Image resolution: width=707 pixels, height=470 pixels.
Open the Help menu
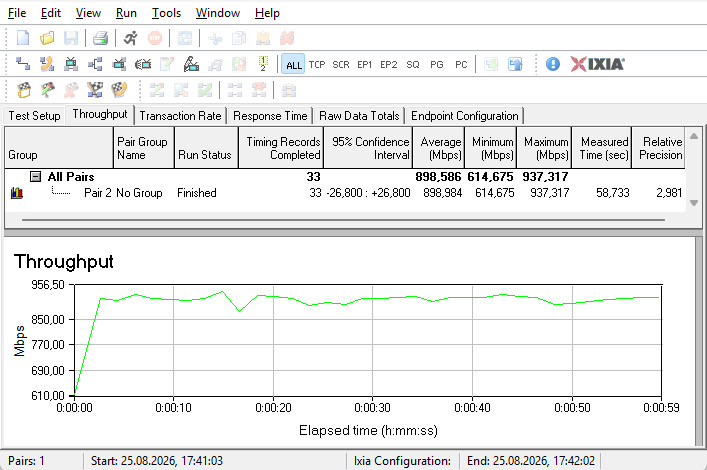point(267,13)
